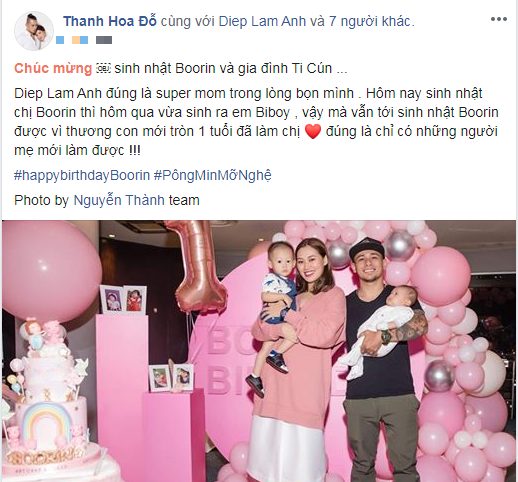Click the blurred post timestamp blocks
The height and width of the screenshot is (482, 518).
[72, 40]
